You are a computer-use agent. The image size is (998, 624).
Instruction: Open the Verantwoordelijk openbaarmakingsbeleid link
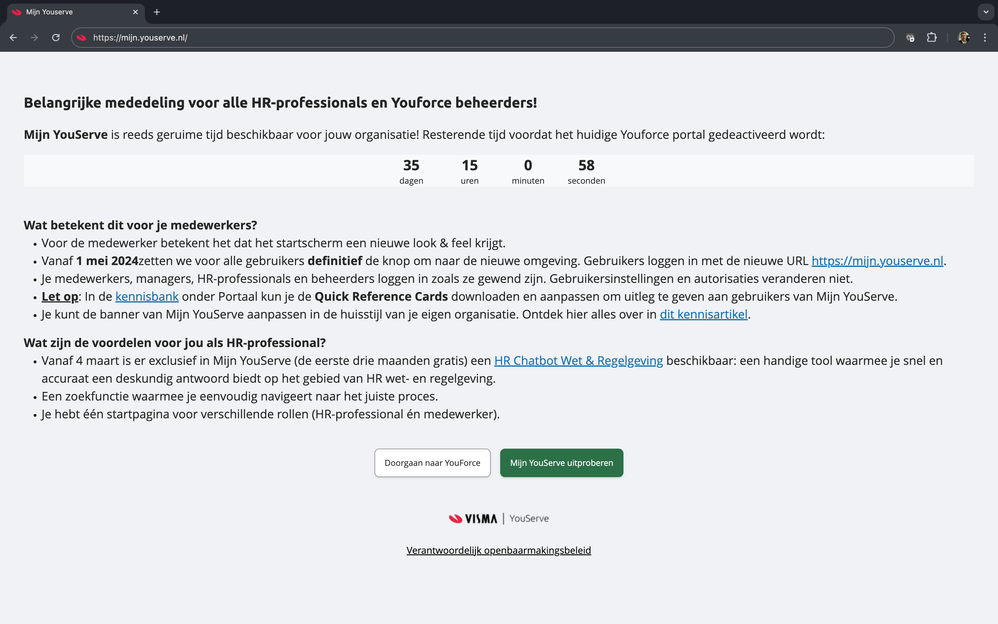click(498, 551)
